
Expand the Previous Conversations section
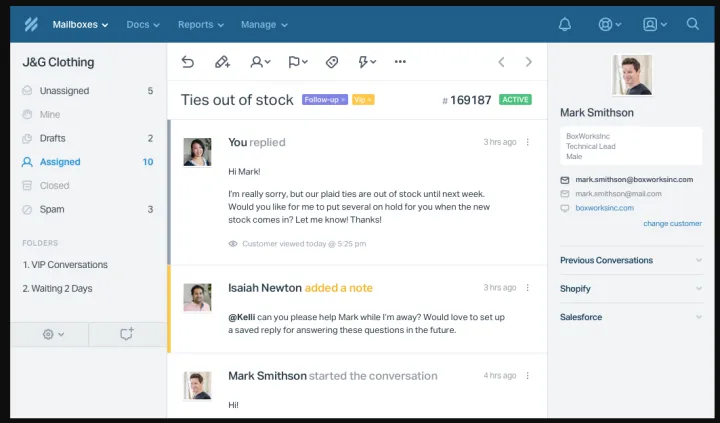631,260
